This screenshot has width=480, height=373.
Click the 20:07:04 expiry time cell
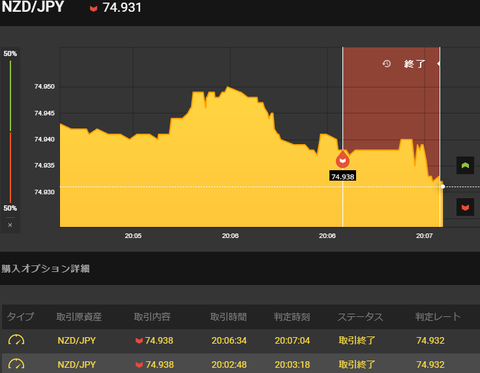(x=292, y=341)
